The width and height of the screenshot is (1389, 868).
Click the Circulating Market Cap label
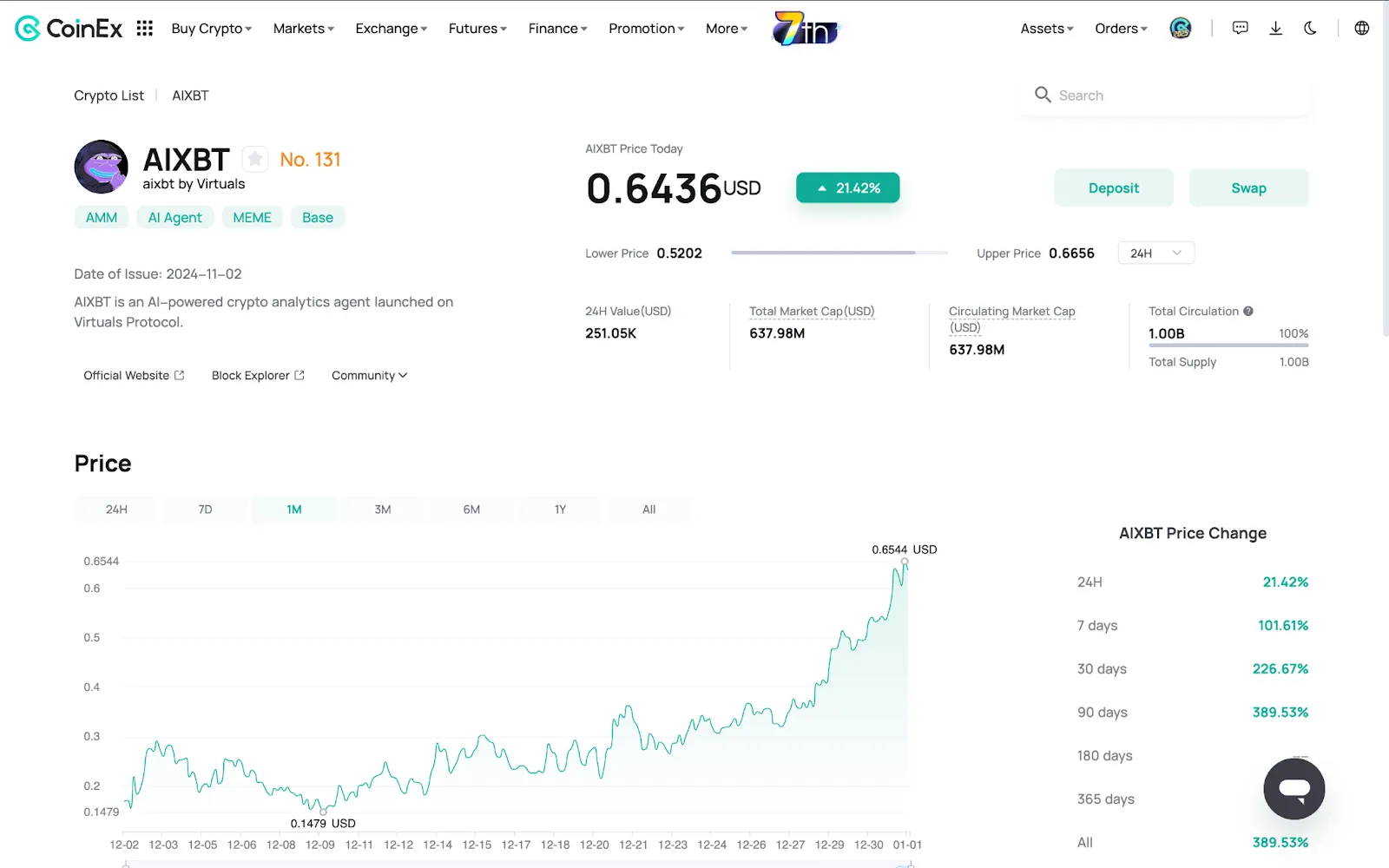(x=1011, y=319)
